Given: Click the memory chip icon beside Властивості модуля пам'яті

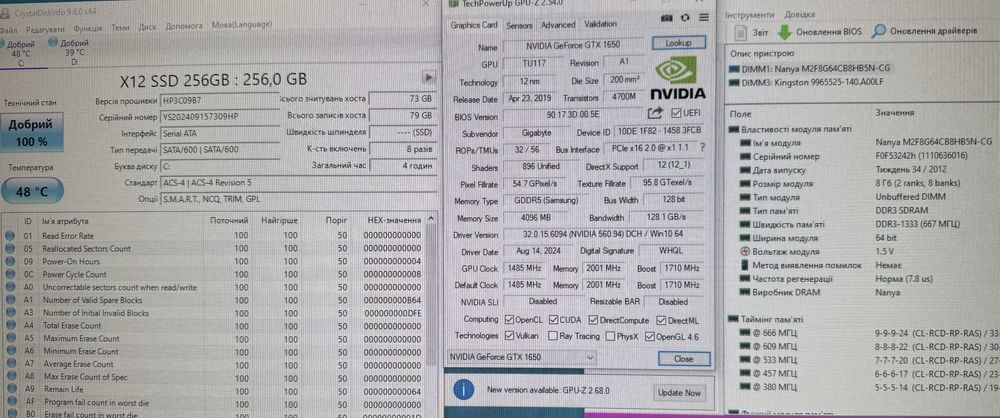Looking at the screenshot, I should [735, 130].
